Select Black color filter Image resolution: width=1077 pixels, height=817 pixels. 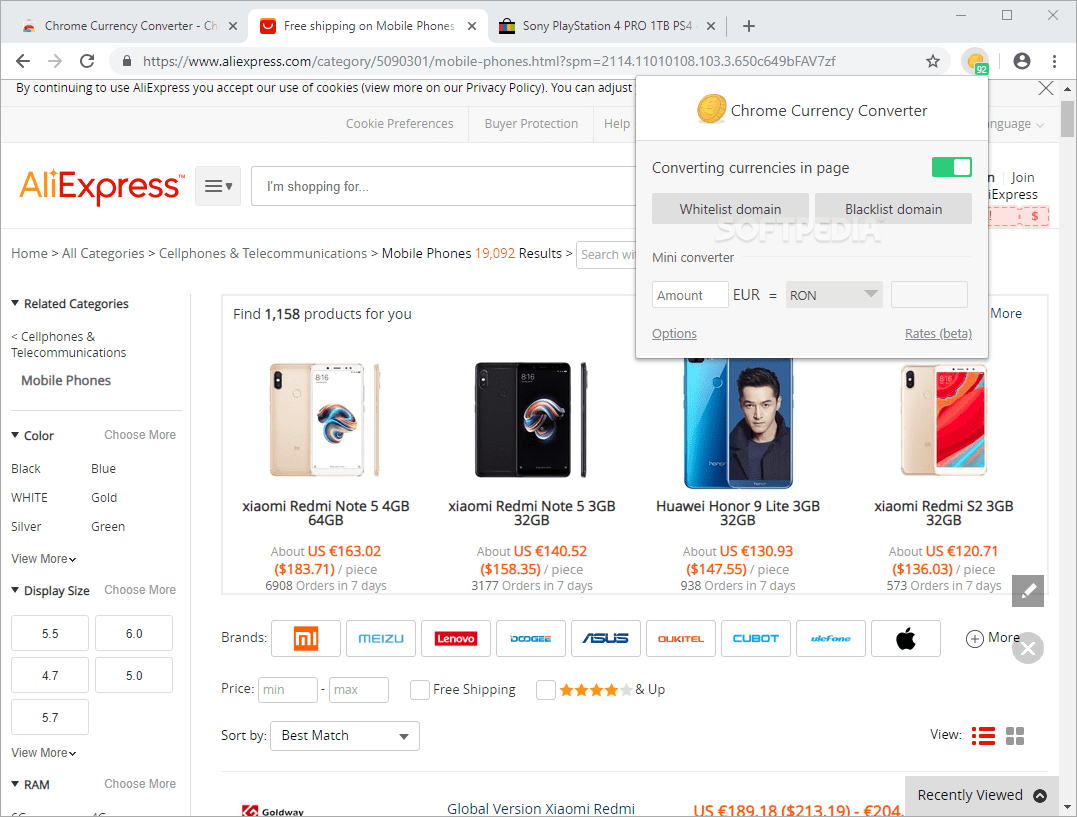26,469
